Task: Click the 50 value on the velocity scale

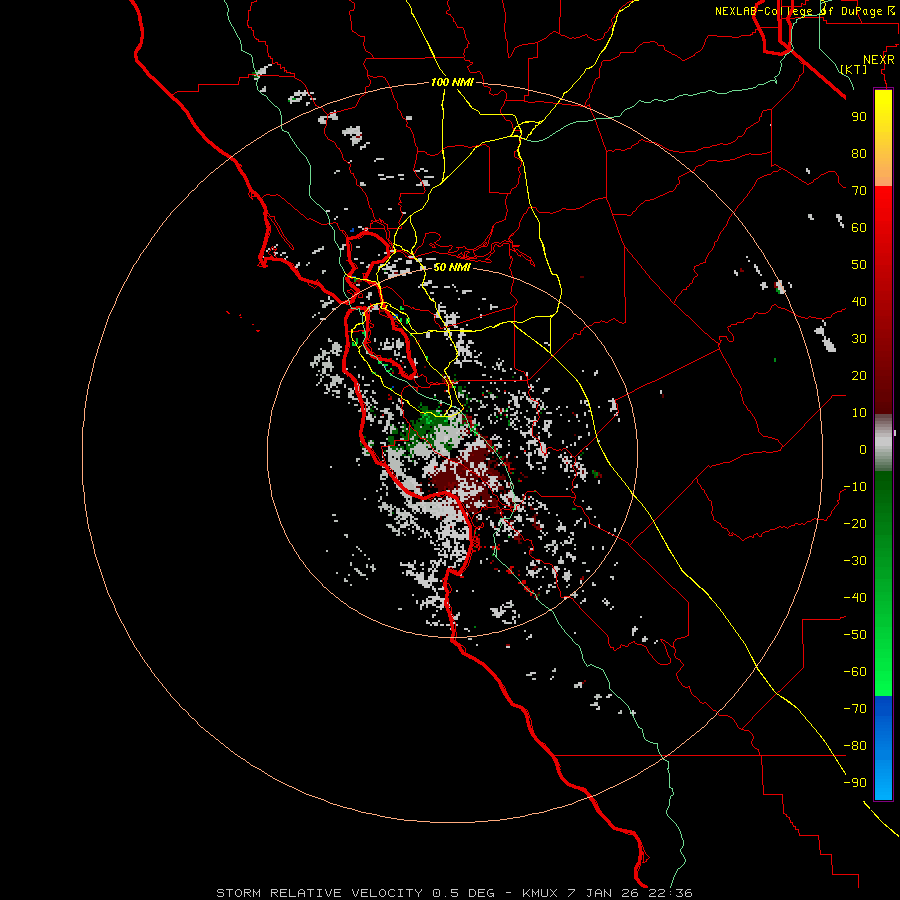Action: pyautogui.click(x=859, y=265)
